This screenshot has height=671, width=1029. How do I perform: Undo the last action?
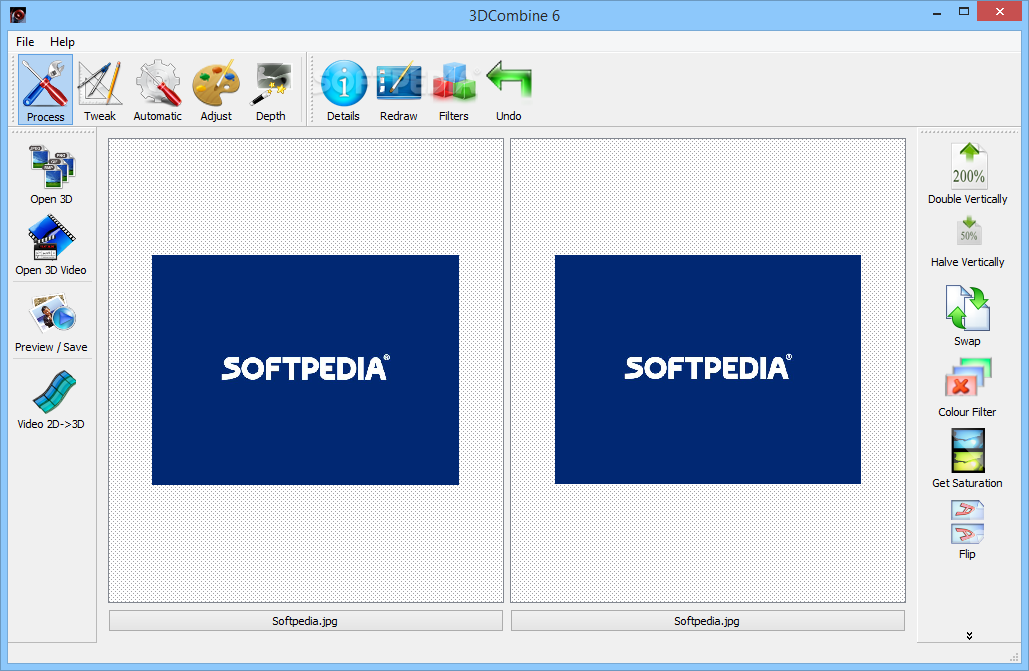[509, 90]
